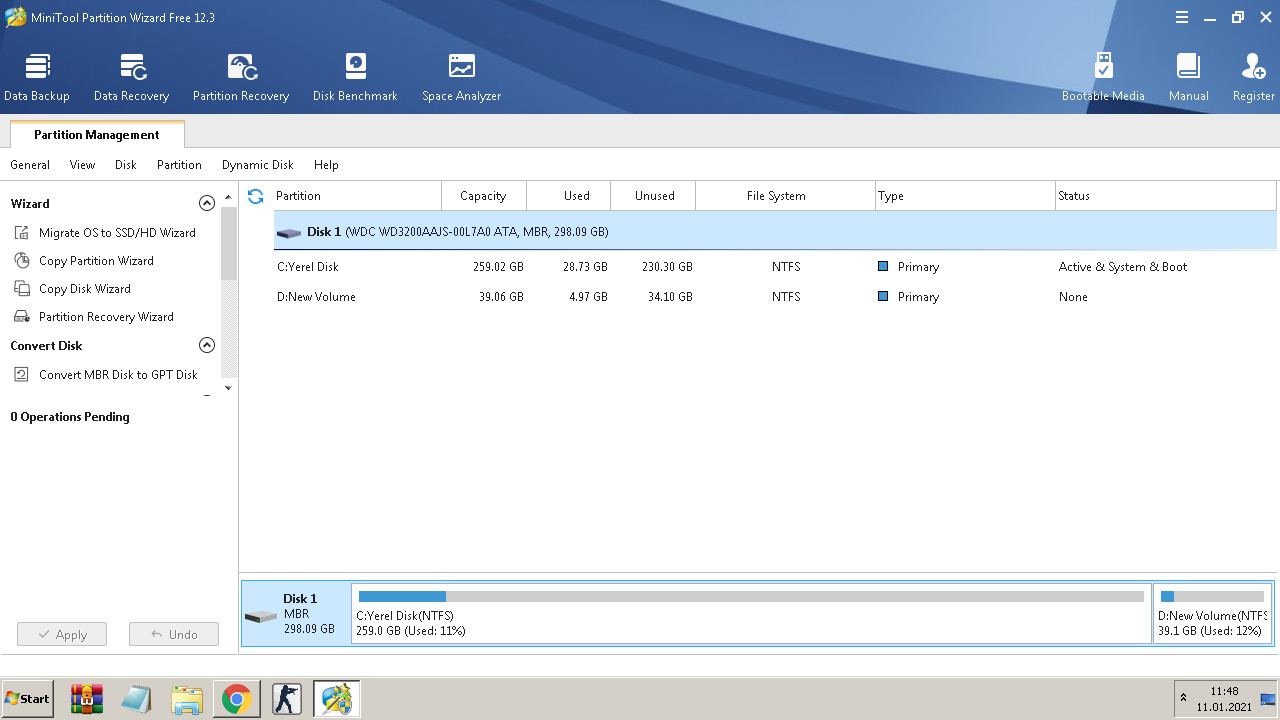Click the Partition Recovery Wizard icon
This screenshot has width=1280, height=720.
pyautogui.click(x=22, y=317)
